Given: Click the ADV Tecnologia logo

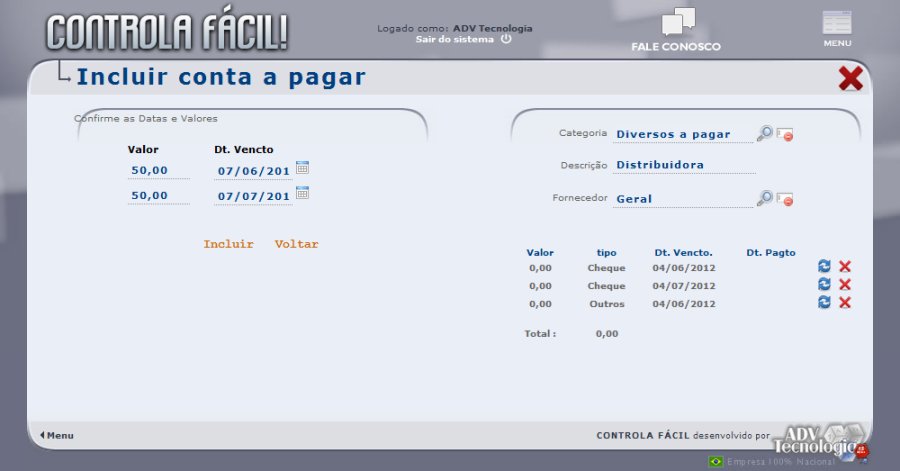Looking at the screenshot, I should click(x=820, y=441).
